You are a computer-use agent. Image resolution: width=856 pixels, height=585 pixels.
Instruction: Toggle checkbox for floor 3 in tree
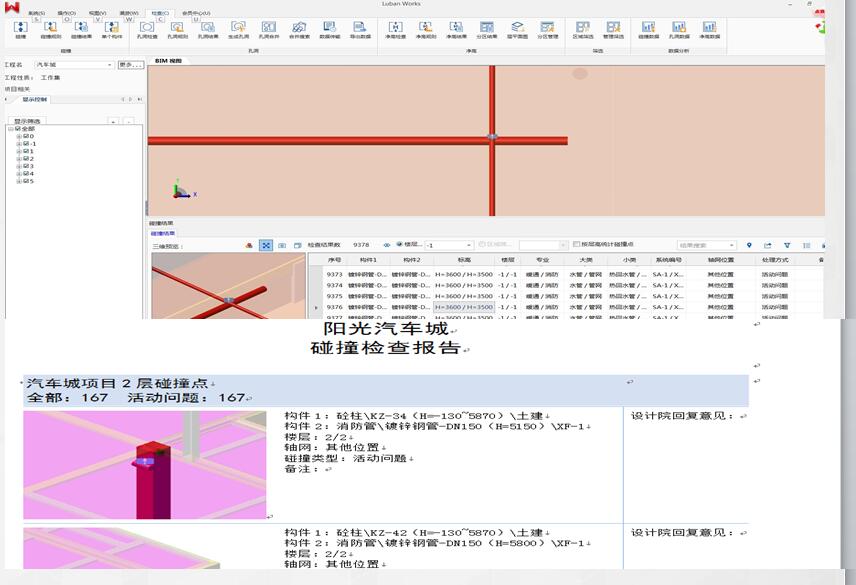(x=26, y=166)
